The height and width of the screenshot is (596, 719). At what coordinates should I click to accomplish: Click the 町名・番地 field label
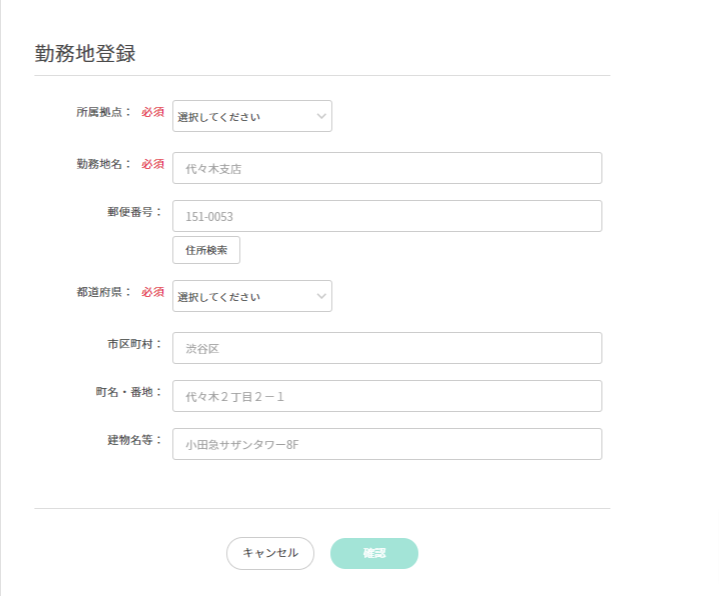coord(122,392)
